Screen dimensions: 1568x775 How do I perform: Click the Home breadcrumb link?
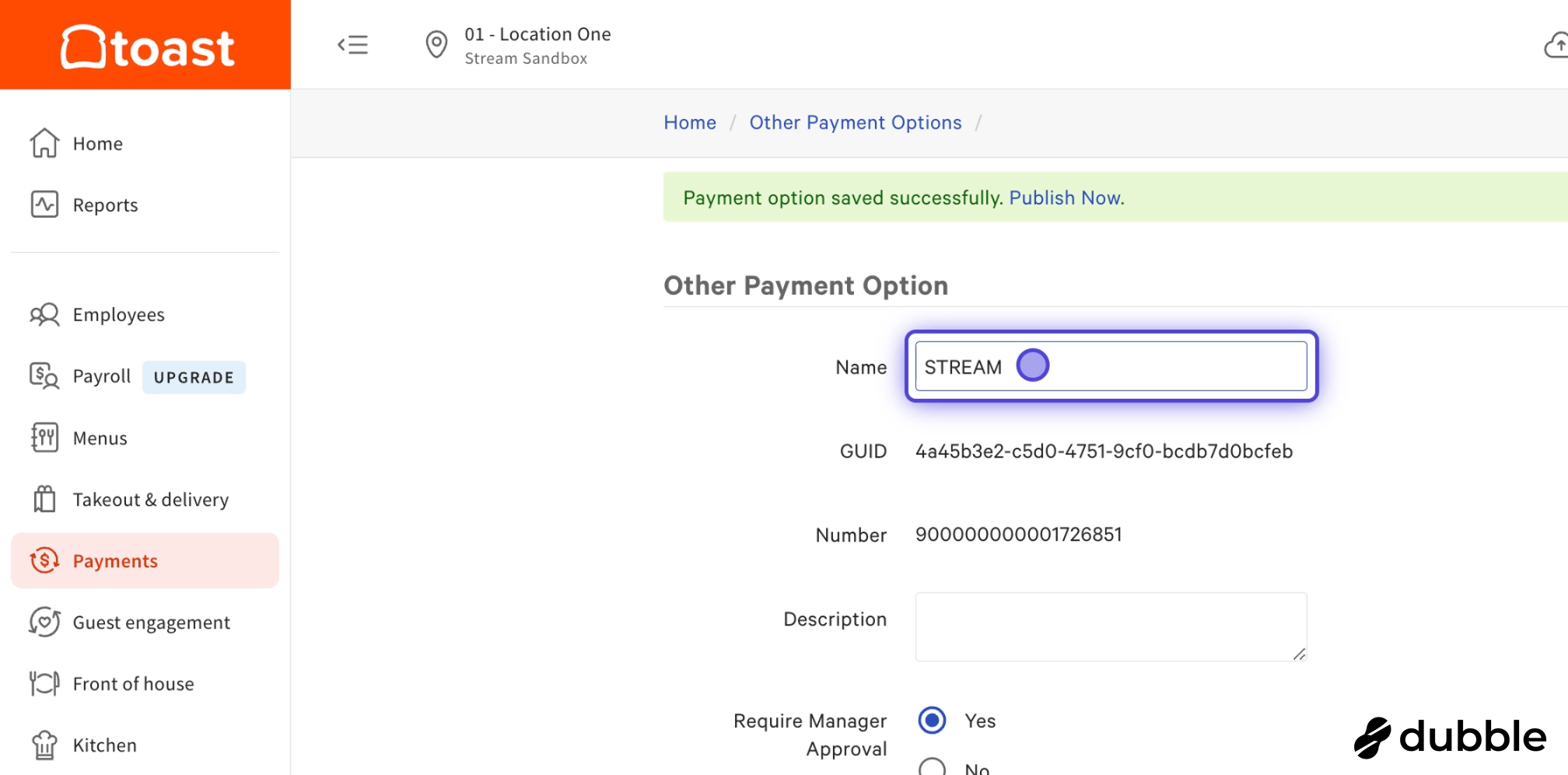(x=690, y=122)
